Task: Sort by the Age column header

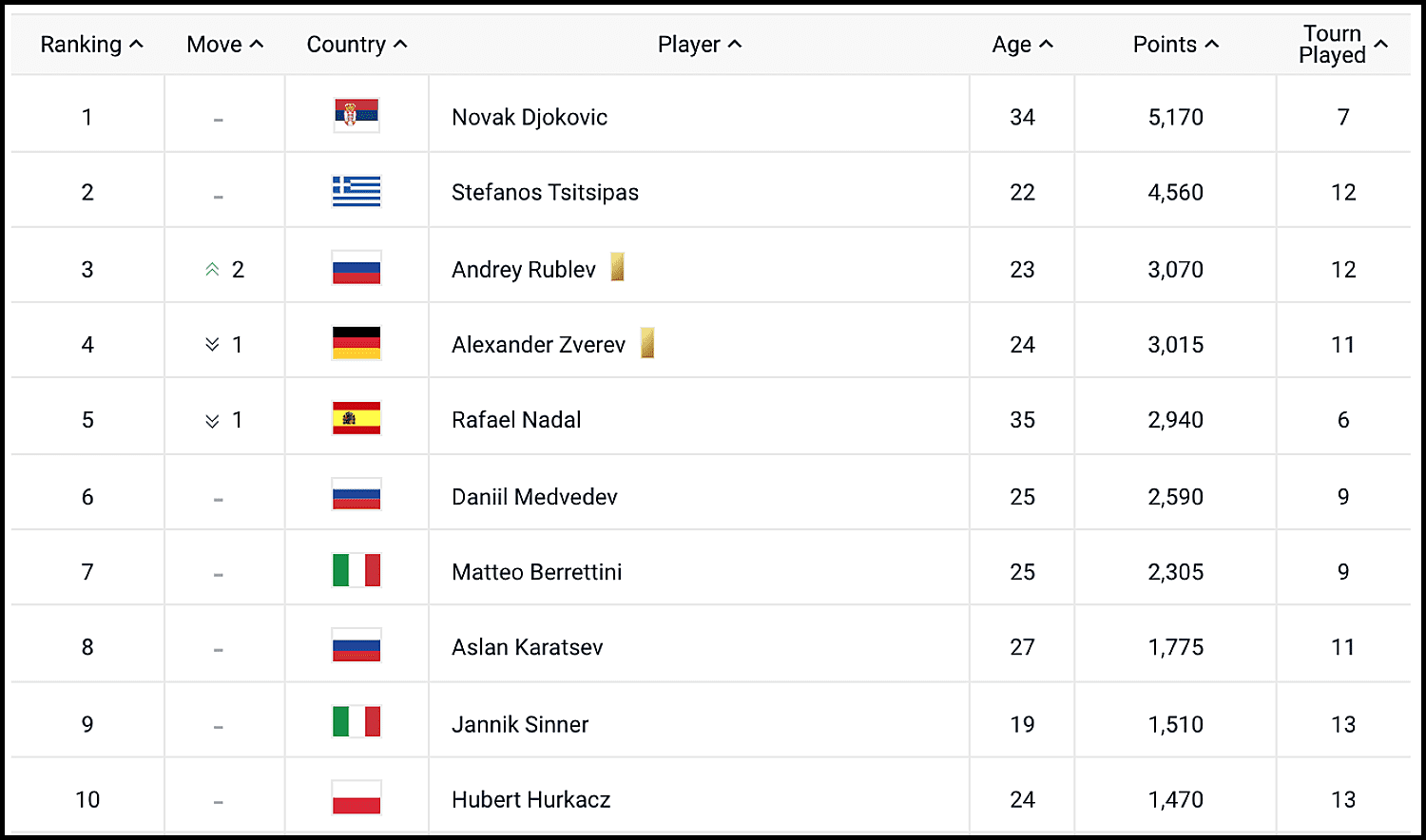Action: [1023, 45]
